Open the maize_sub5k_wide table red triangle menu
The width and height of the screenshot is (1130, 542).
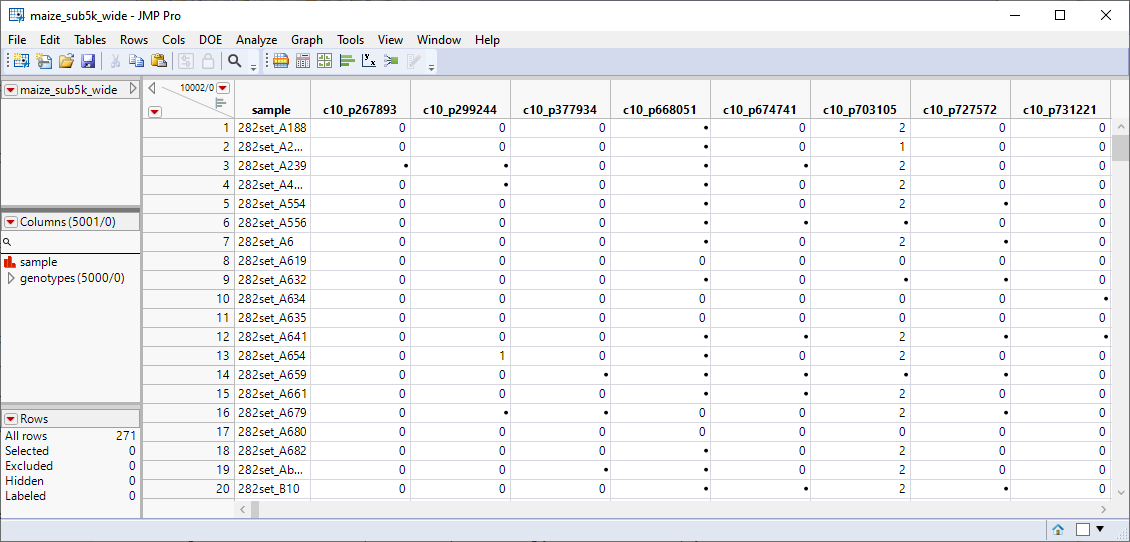(11, 90)
